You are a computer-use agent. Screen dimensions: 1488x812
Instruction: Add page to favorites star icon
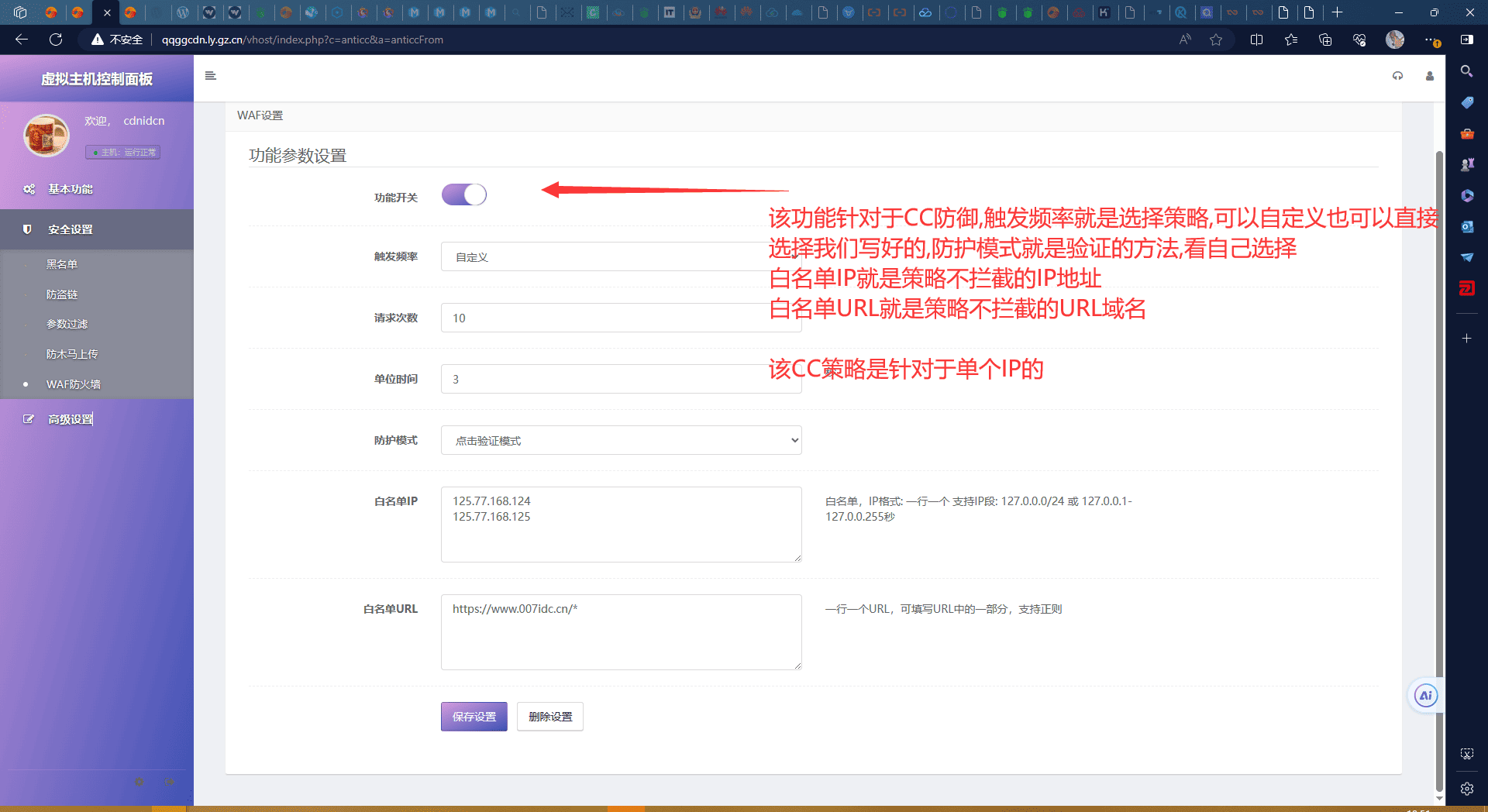pos(1215,40)
